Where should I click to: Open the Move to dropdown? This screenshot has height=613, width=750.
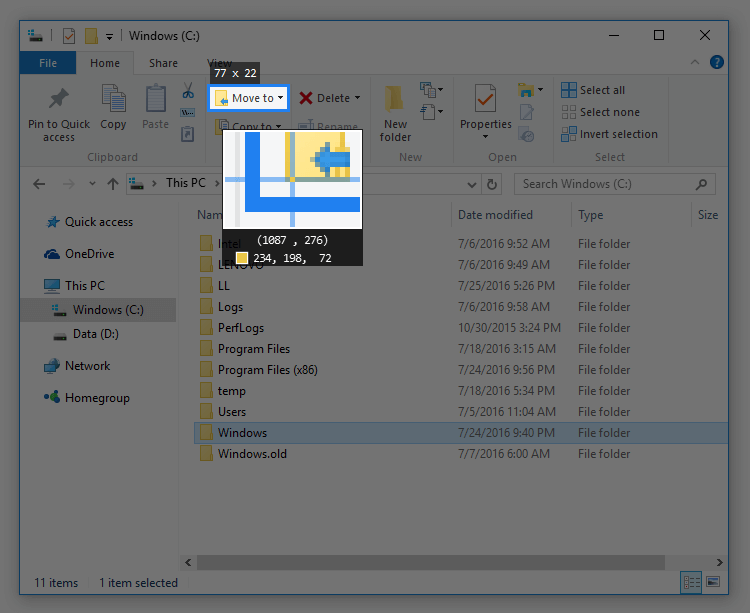tap(249, 98)
